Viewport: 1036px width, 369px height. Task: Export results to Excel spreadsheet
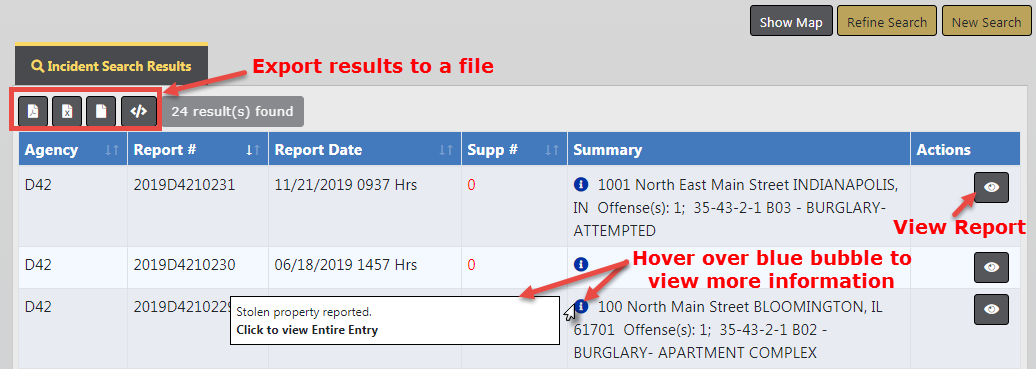[x=67, y=111]
